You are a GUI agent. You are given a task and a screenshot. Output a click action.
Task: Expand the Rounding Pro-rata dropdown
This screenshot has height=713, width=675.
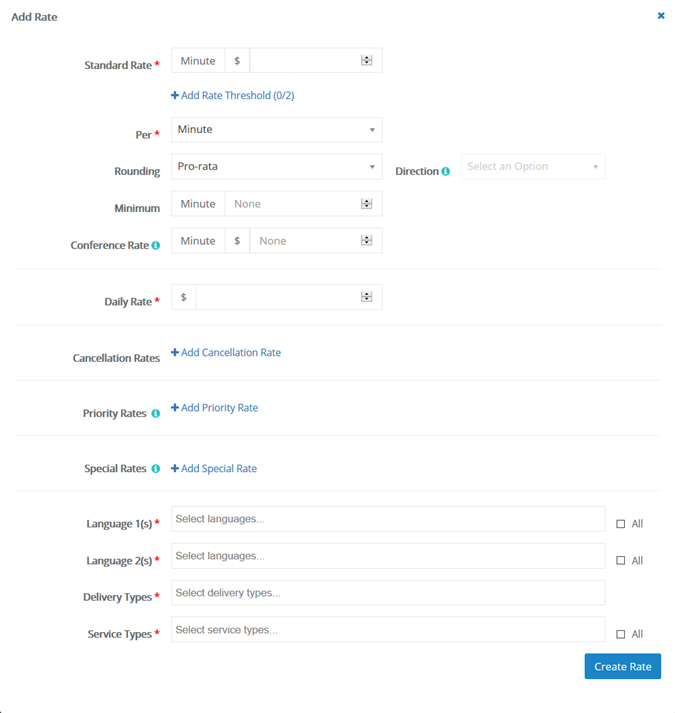277,167
